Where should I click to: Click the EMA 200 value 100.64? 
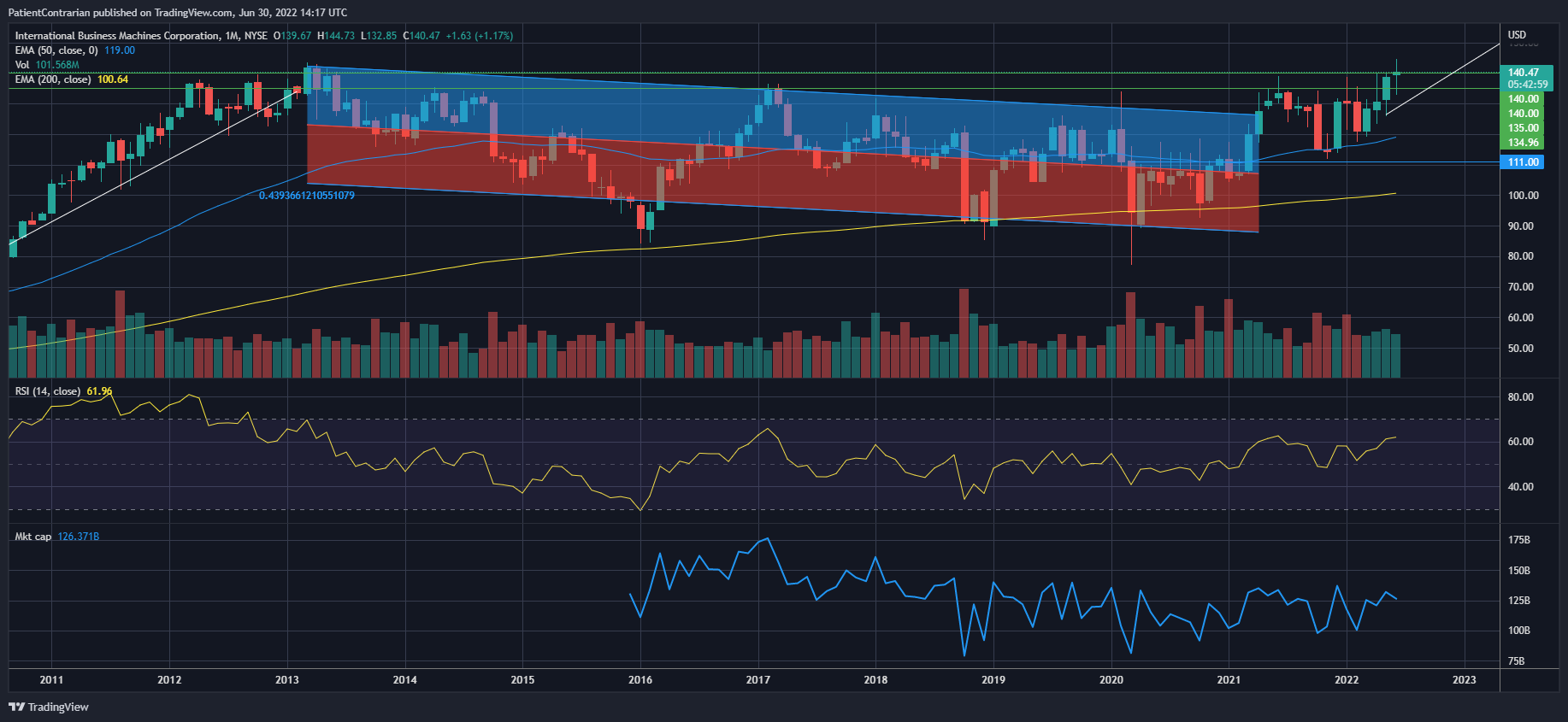pyautogui.click(x=113, y=79)
